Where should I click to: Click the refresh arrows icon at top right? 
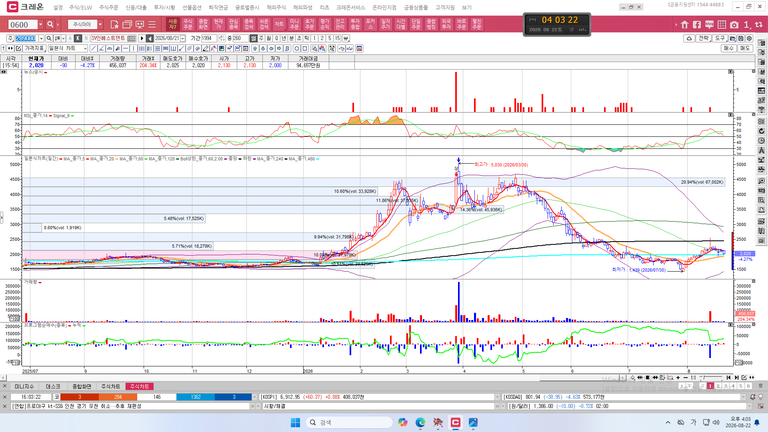[x=758, y=24]
